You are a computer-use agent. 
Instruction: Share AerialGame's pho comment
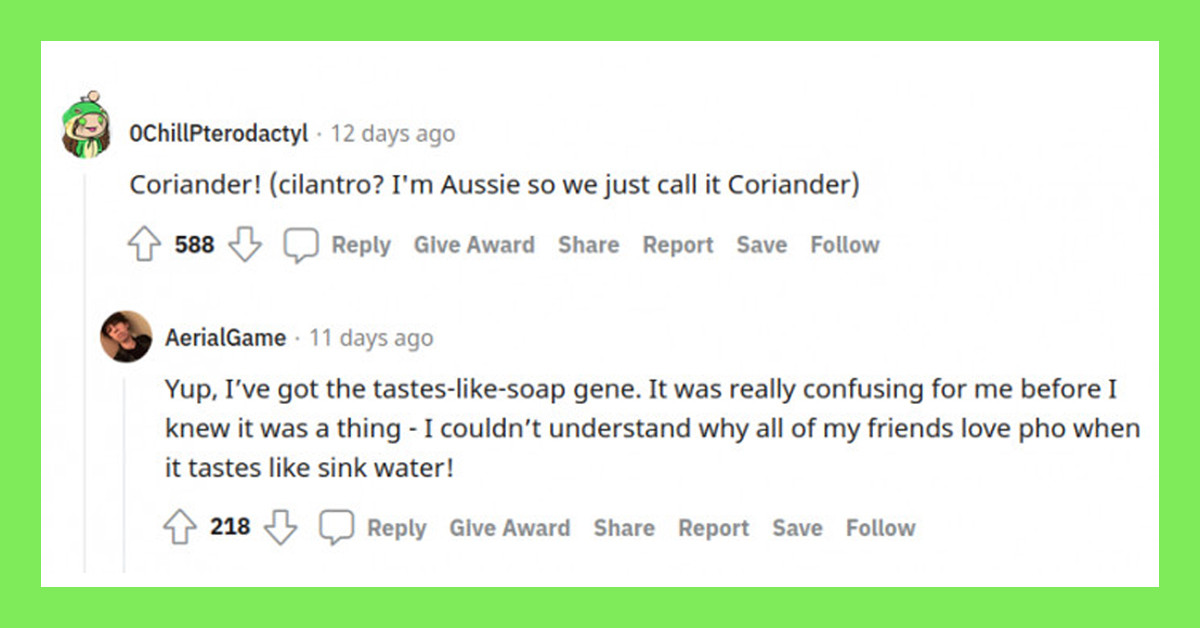(624, 528)
